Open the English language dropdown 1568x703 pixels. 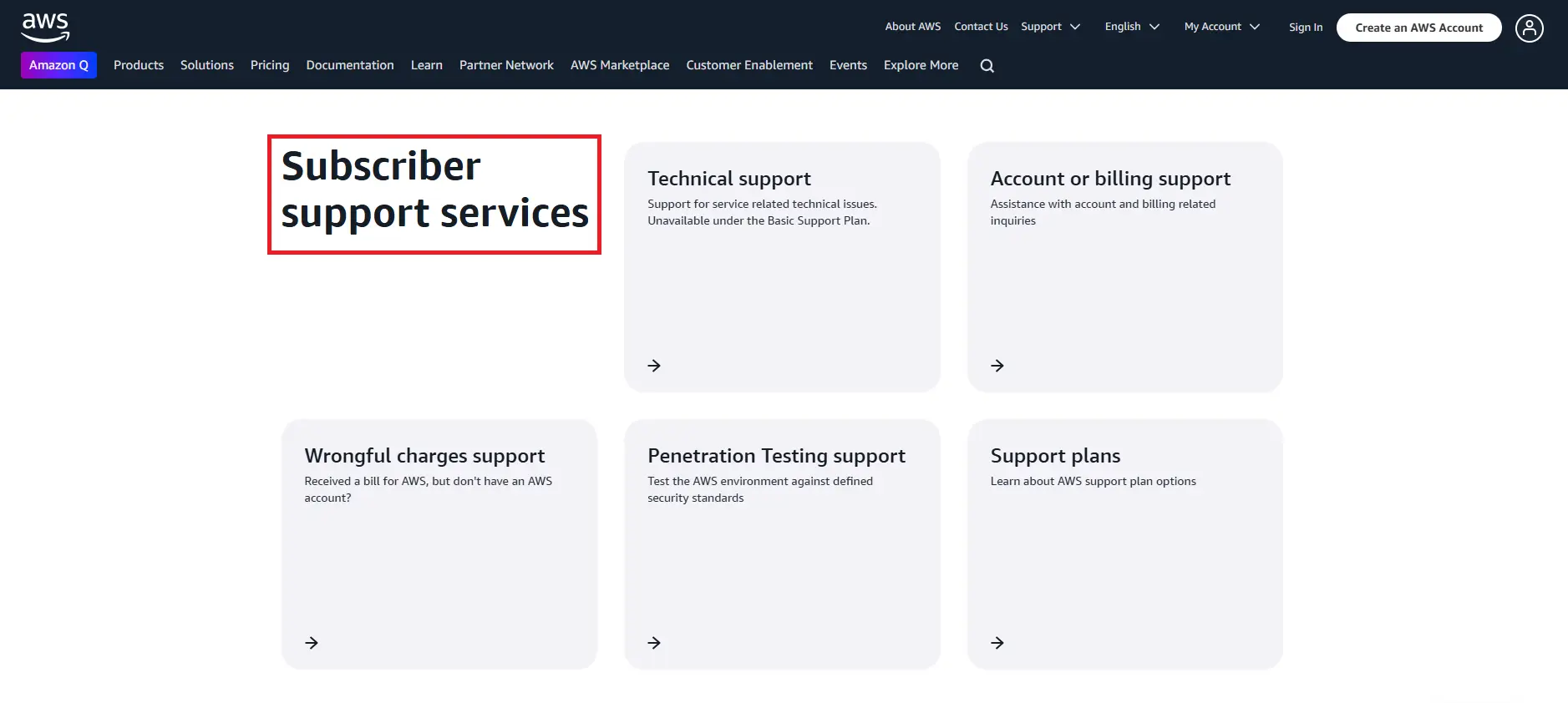pos(1132,27)
